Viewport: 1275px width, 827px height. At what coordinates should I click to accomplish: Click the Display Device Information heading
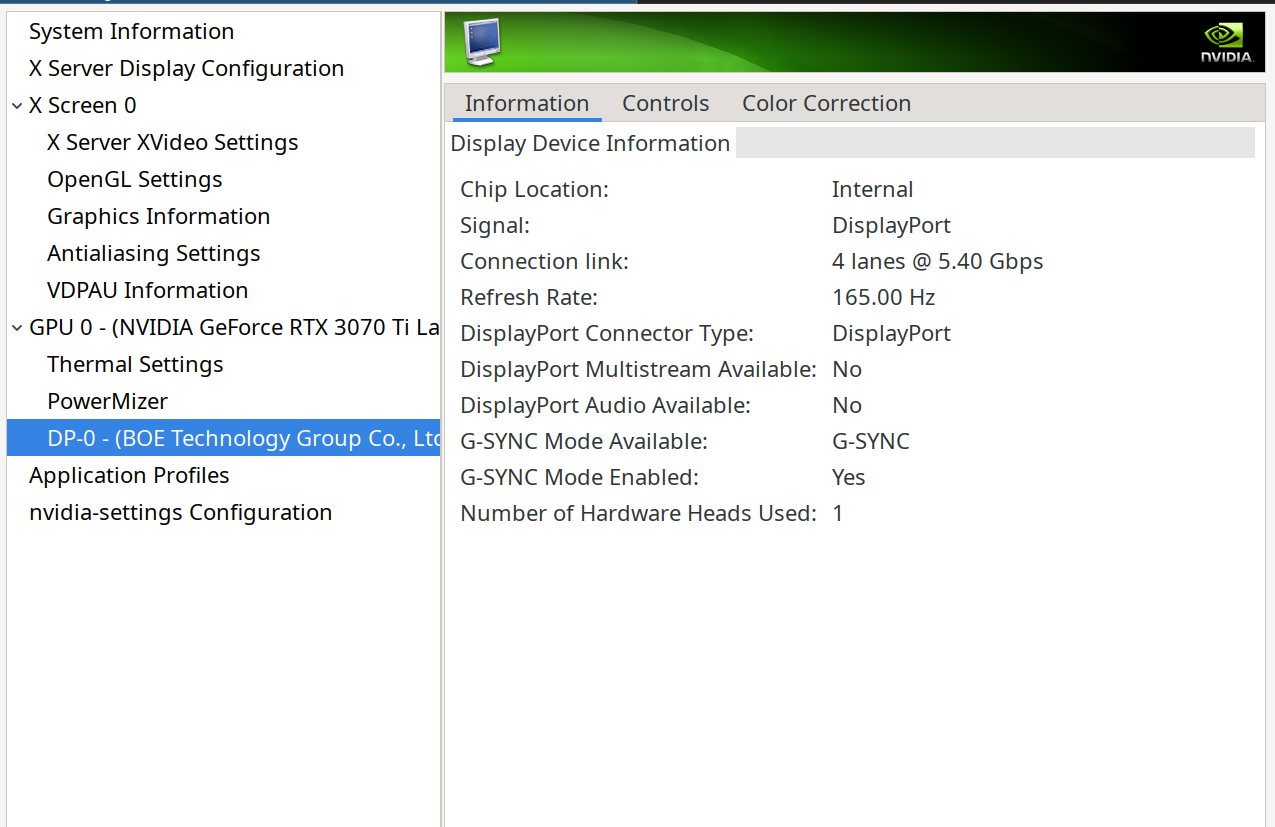pos(590,143)
